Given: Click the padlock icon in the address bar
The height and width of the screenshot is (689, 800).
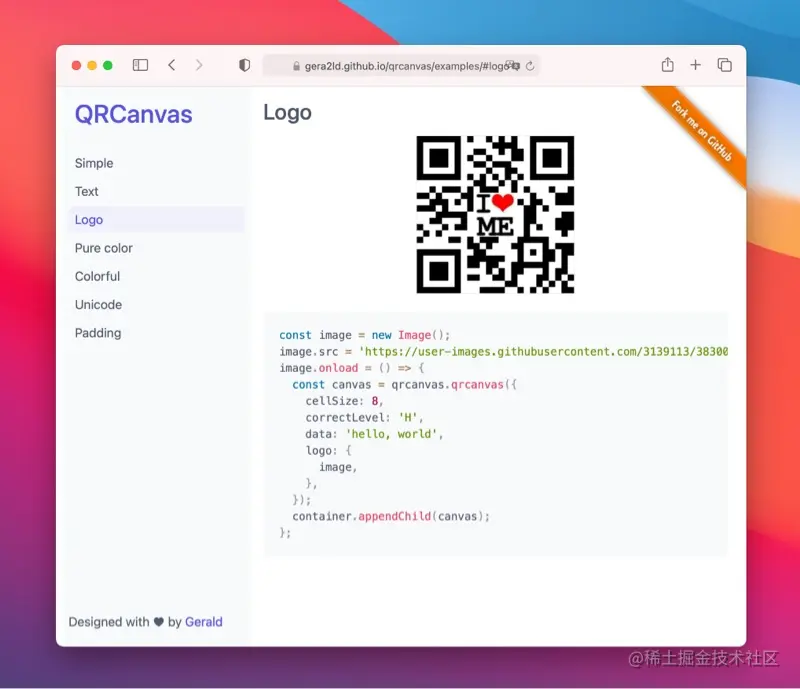Looking at the screenshot, I should [x=296, y=66].
